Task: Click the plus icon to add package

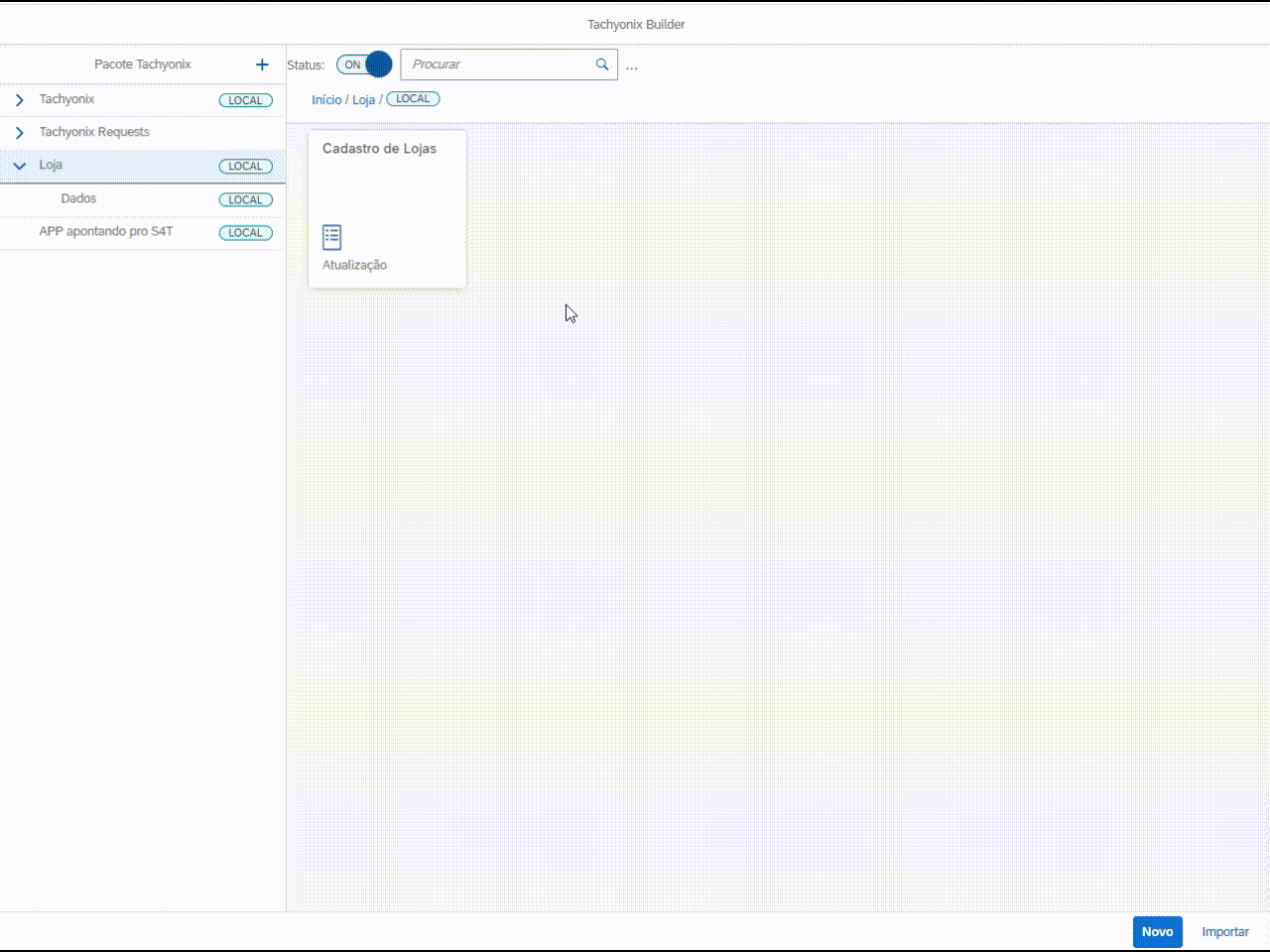Action: (x=262, y=64)
